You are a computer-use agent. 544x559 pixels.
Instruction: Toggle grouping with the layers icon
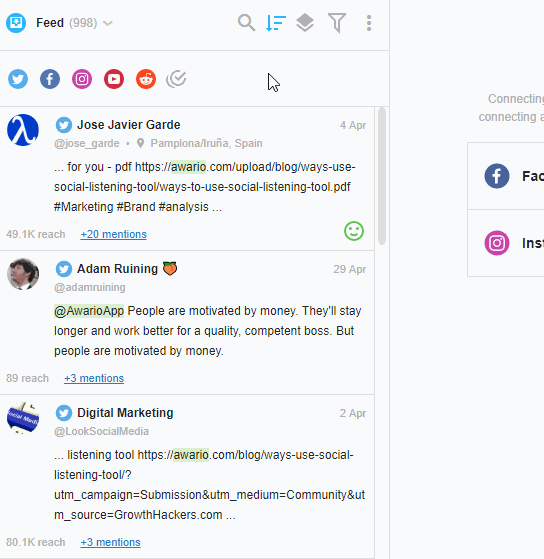[305, 23]
